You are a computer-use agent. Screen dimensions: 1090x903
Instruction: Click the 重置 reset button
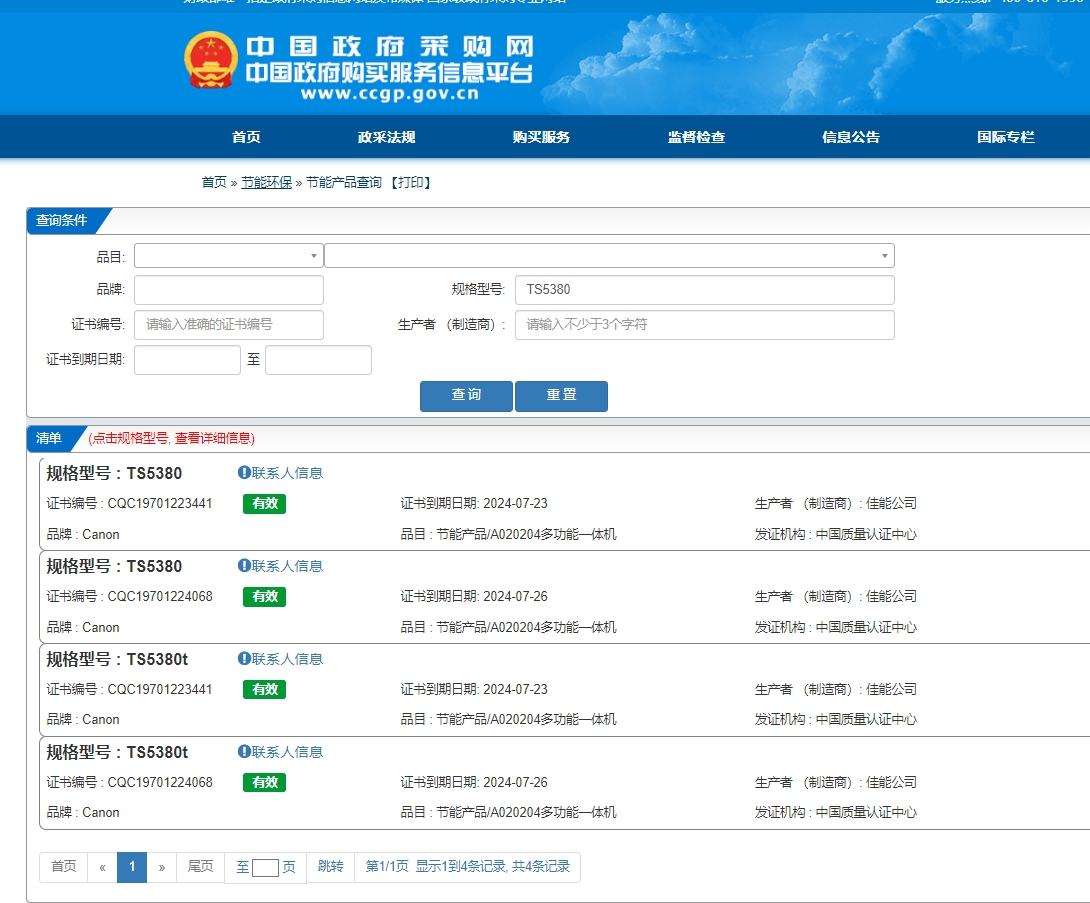561,396
